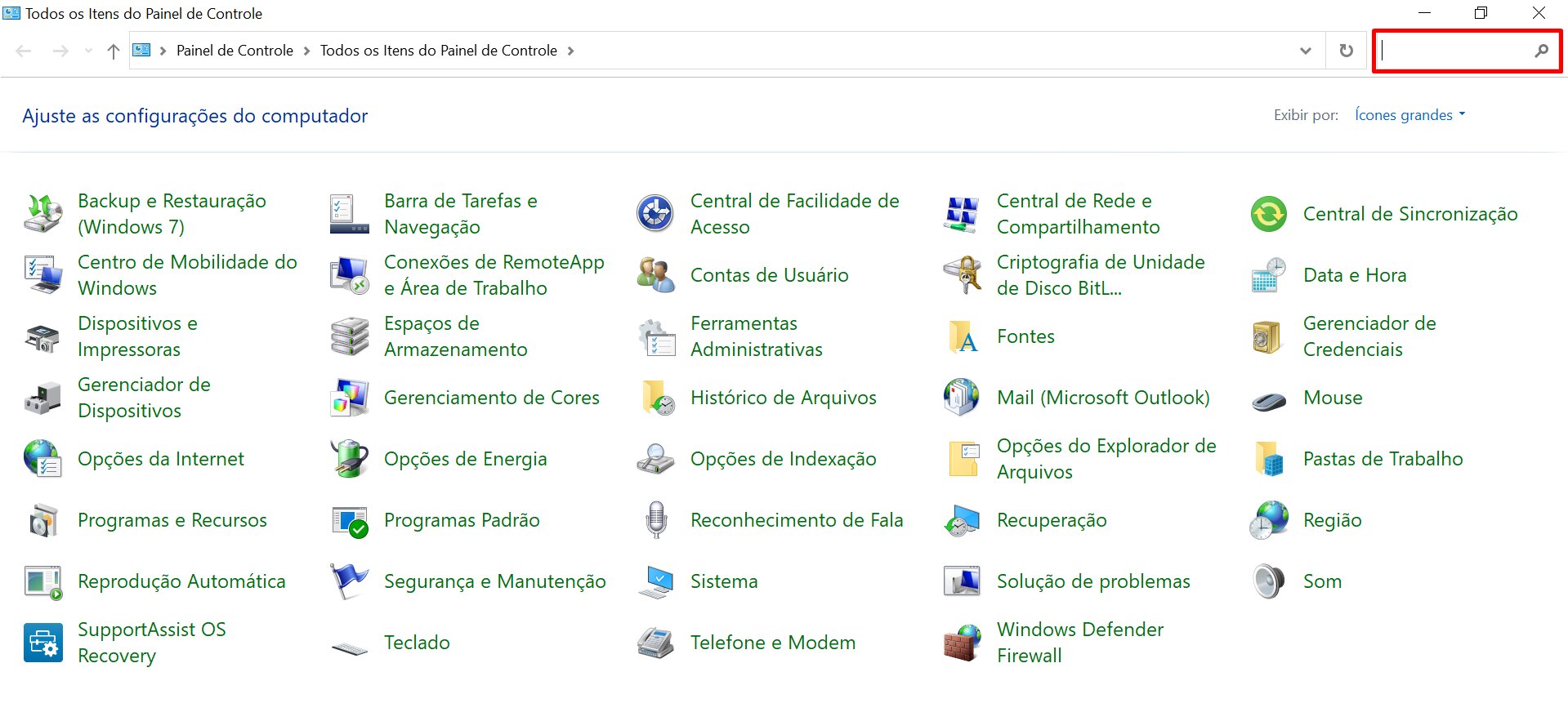Click the Fontes folder icon
Image resolution: width=1568 pixels, height=721 pixels.
tap(962, 336)
